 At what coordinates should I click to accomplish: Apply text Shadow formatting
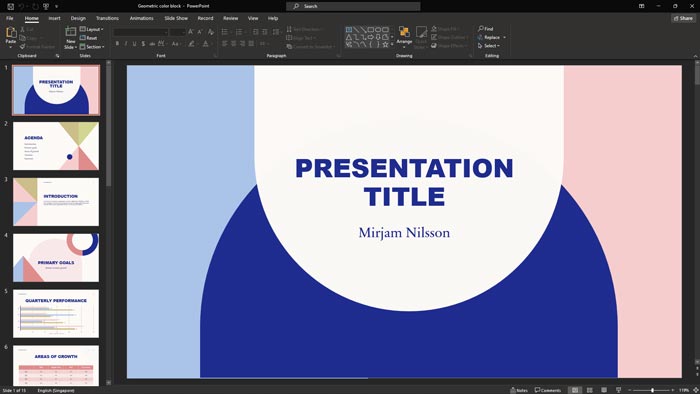tap(143, 44)
